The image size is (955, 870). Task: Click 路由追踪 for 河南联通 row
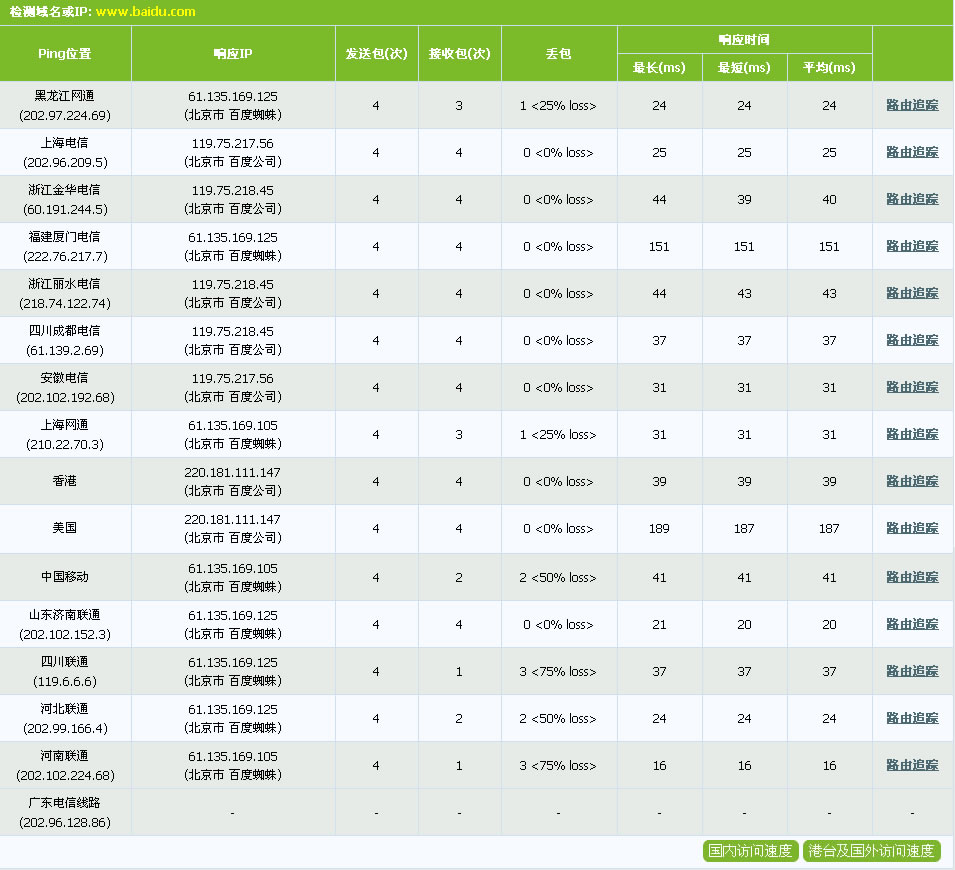pyautogui.click(x=912, y=765)
